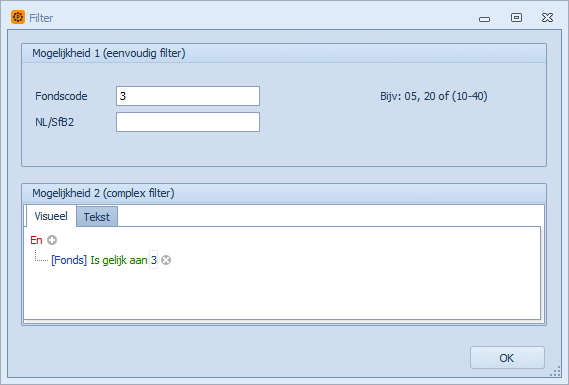Edit the condition value 3

(153, 260)
